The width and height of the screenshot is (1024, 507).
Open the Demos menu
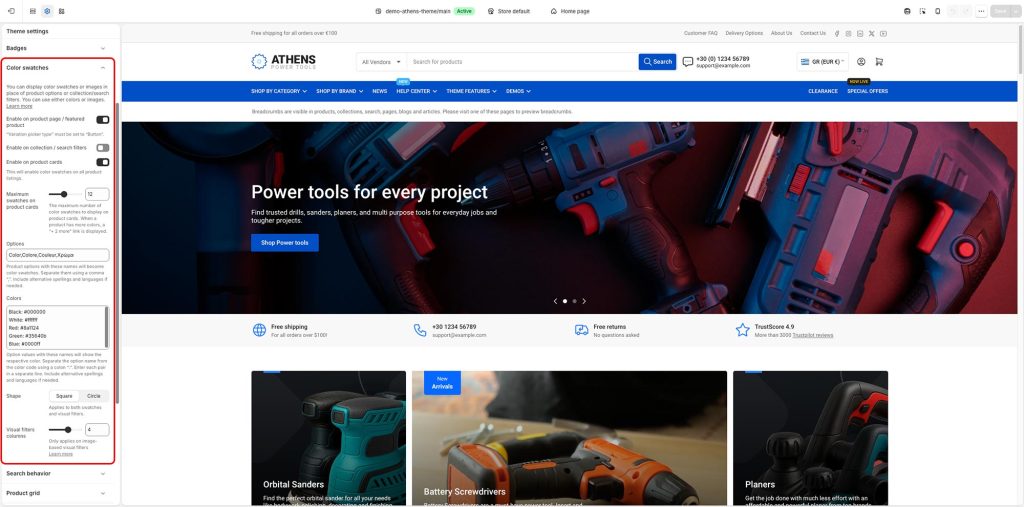tap(519, 91)
